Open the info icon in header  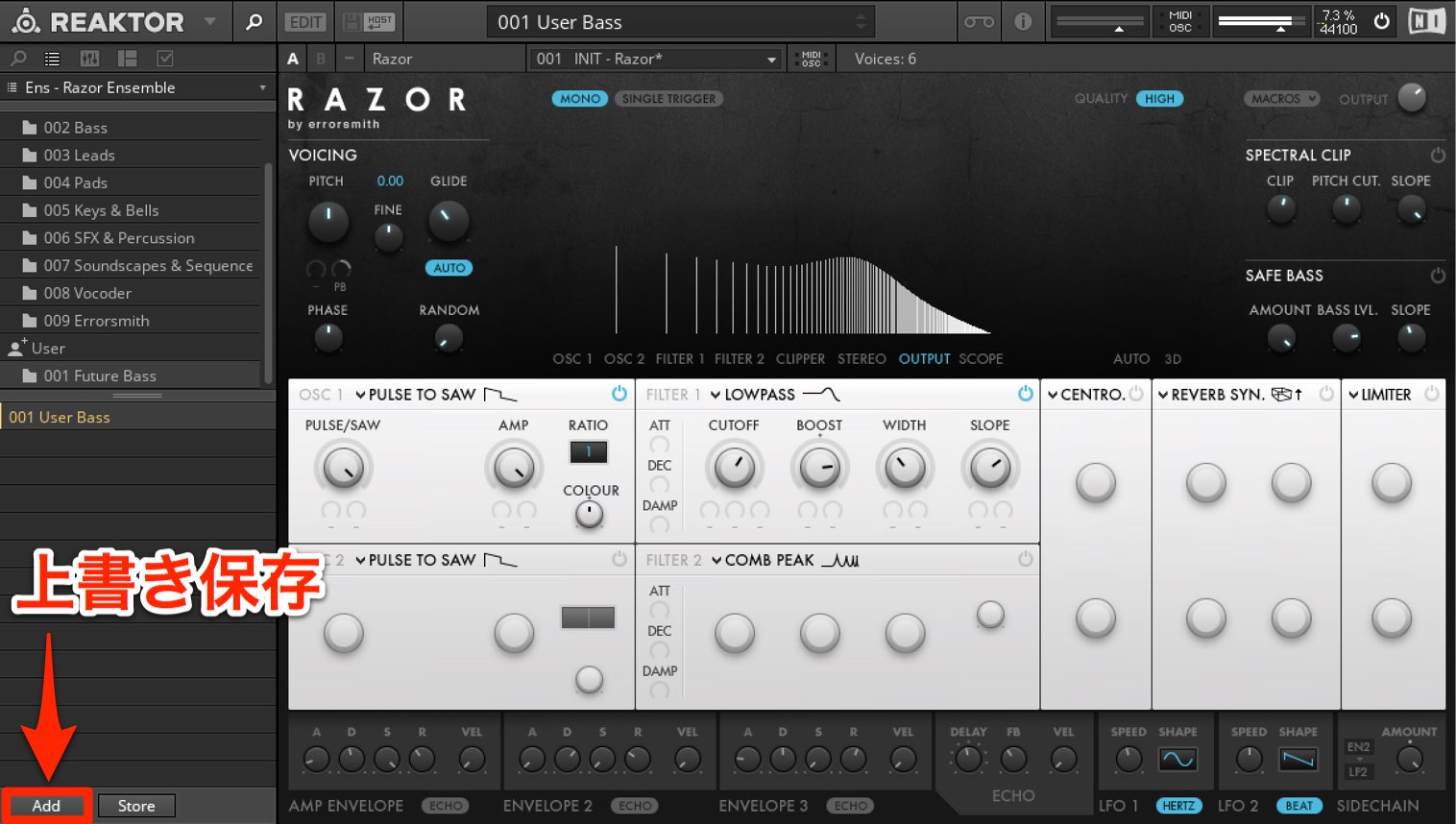tap(1023, 21)
